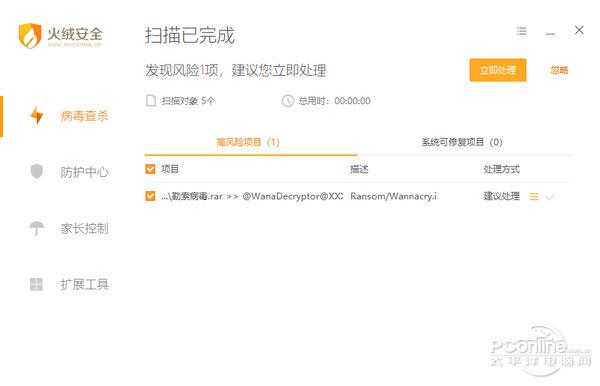Minimize the Huorong window
600x386 pixels.
pos(550,34)
